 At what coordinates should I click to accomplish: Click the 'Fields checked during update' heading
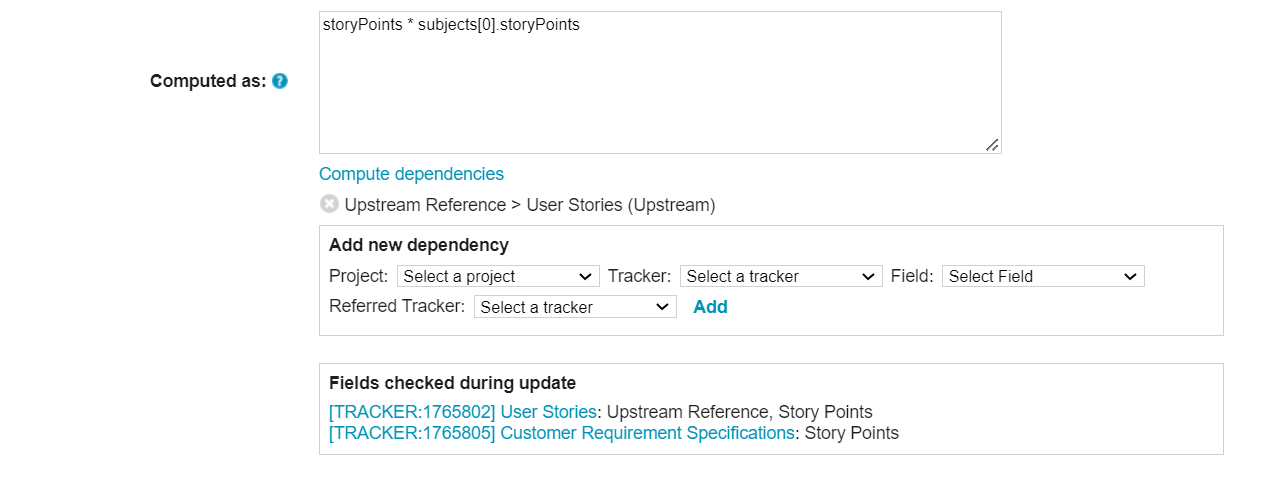click(452, 383)
